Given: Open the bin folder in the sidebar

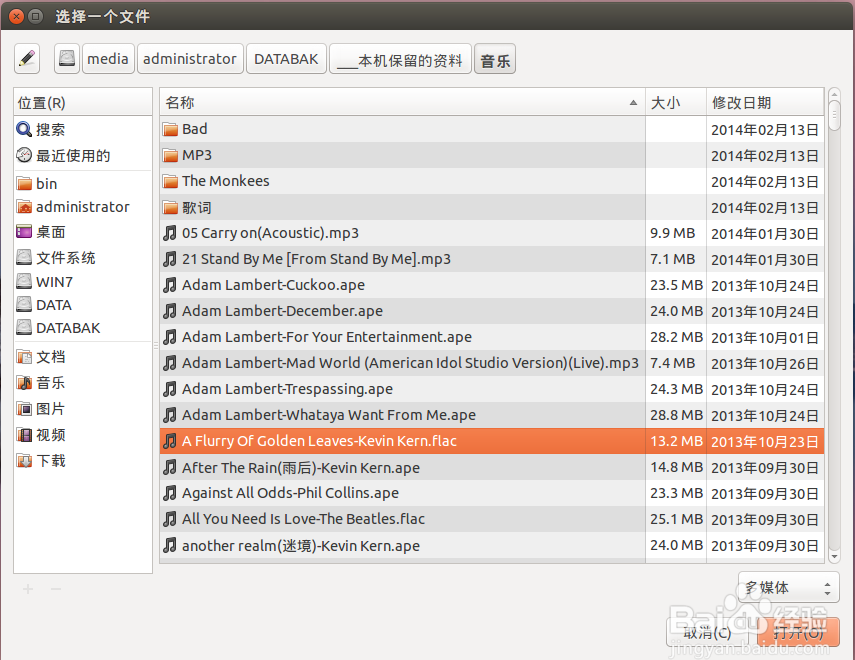Looking at the screenshot, I should pyautogui.click(x=82, y=183).
